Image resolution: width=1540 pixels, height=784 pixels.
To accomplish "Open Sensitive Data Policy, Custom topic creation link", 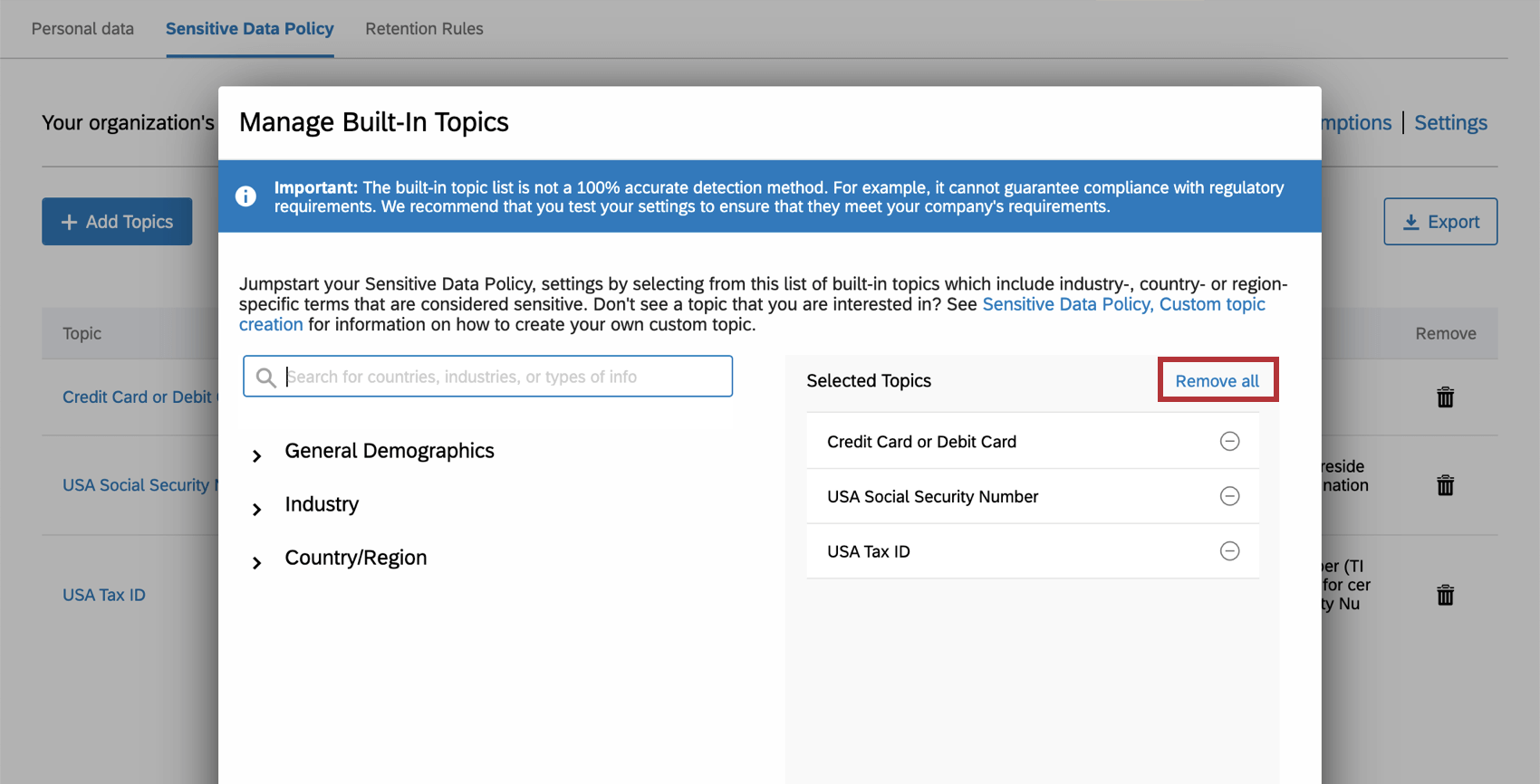I will click(x=753, y=314).
